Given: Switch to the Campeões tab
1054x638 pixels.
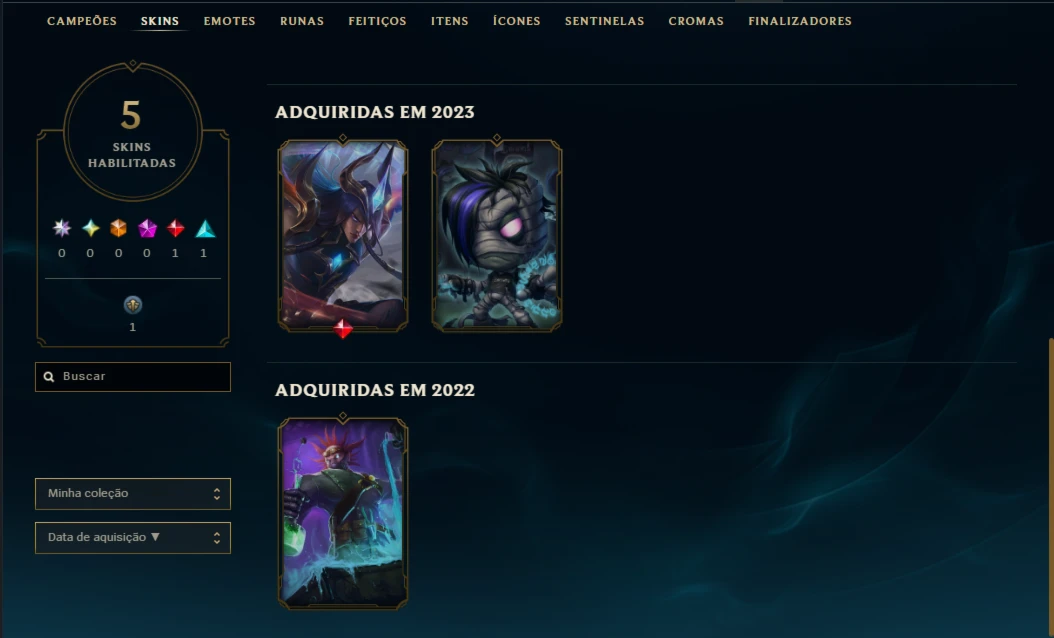Looking at the screenshot, I should (x=82, y=21).
